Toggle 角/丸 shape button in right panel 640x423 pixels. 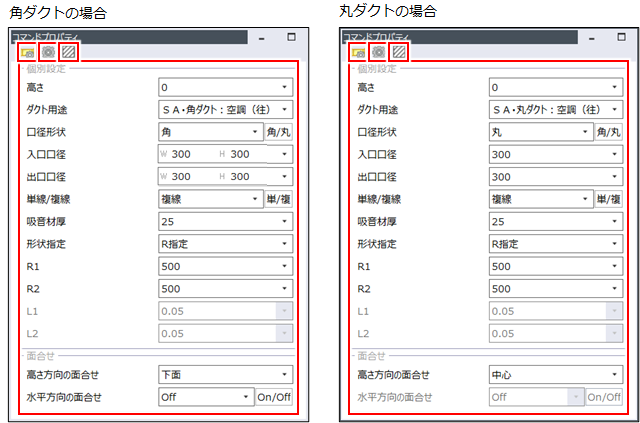pos(610,131)
